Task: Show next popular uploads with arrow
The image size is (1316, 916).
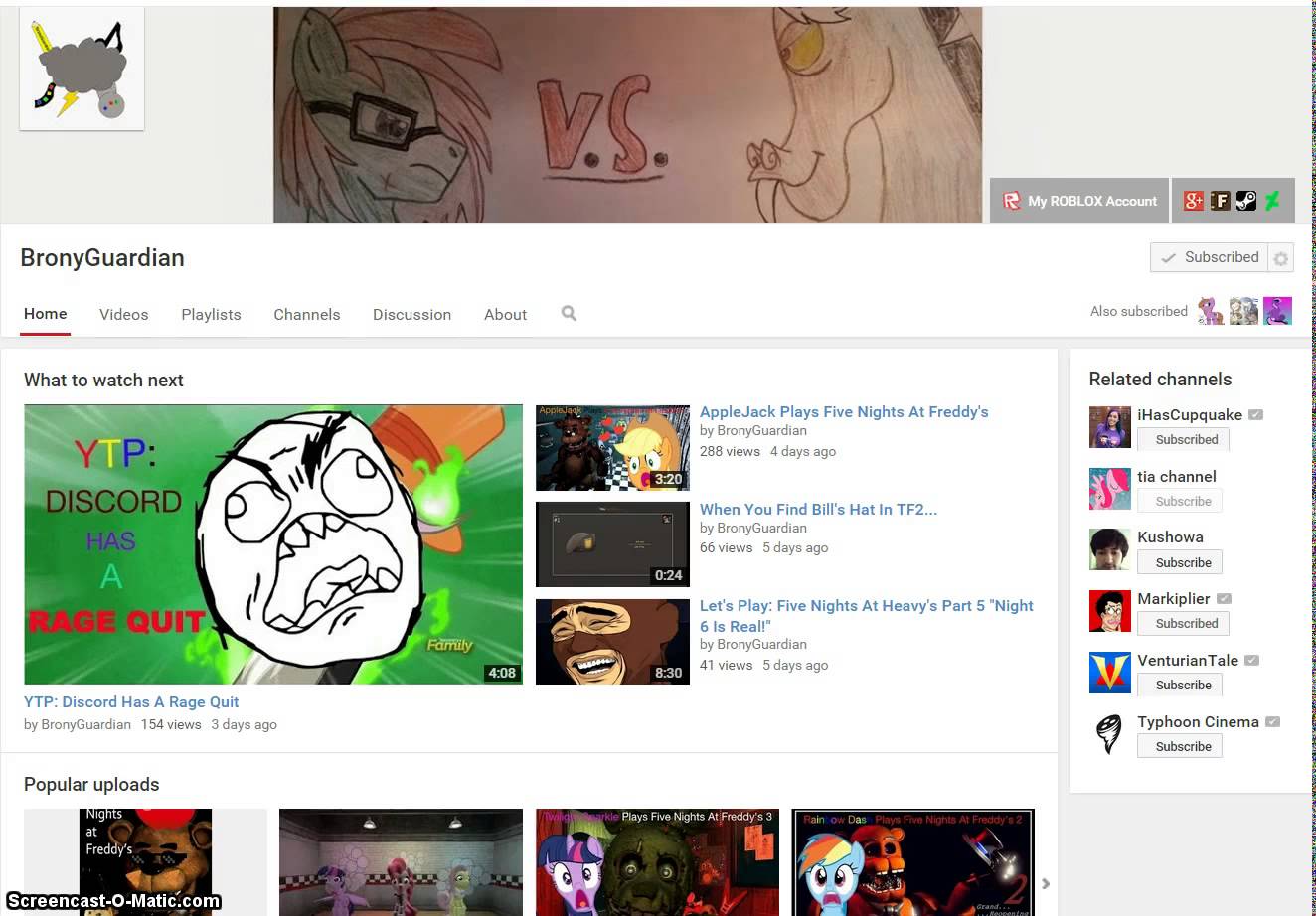Action: pos(1045,883)
